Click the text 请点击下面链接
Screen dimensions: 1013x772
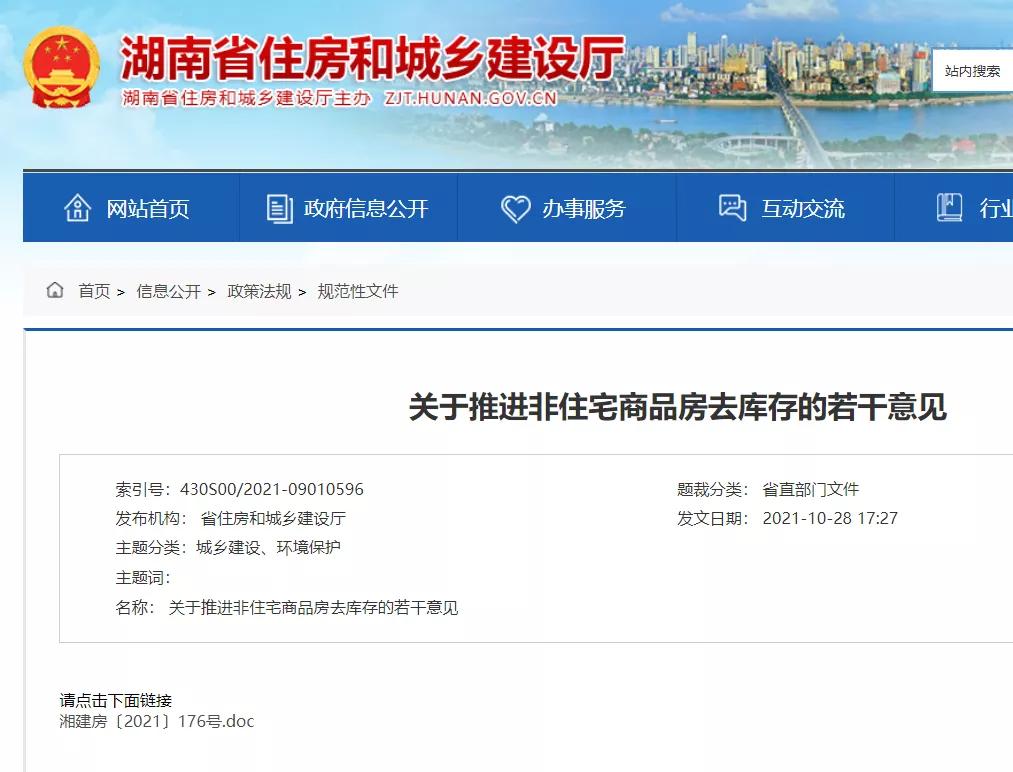116,700
